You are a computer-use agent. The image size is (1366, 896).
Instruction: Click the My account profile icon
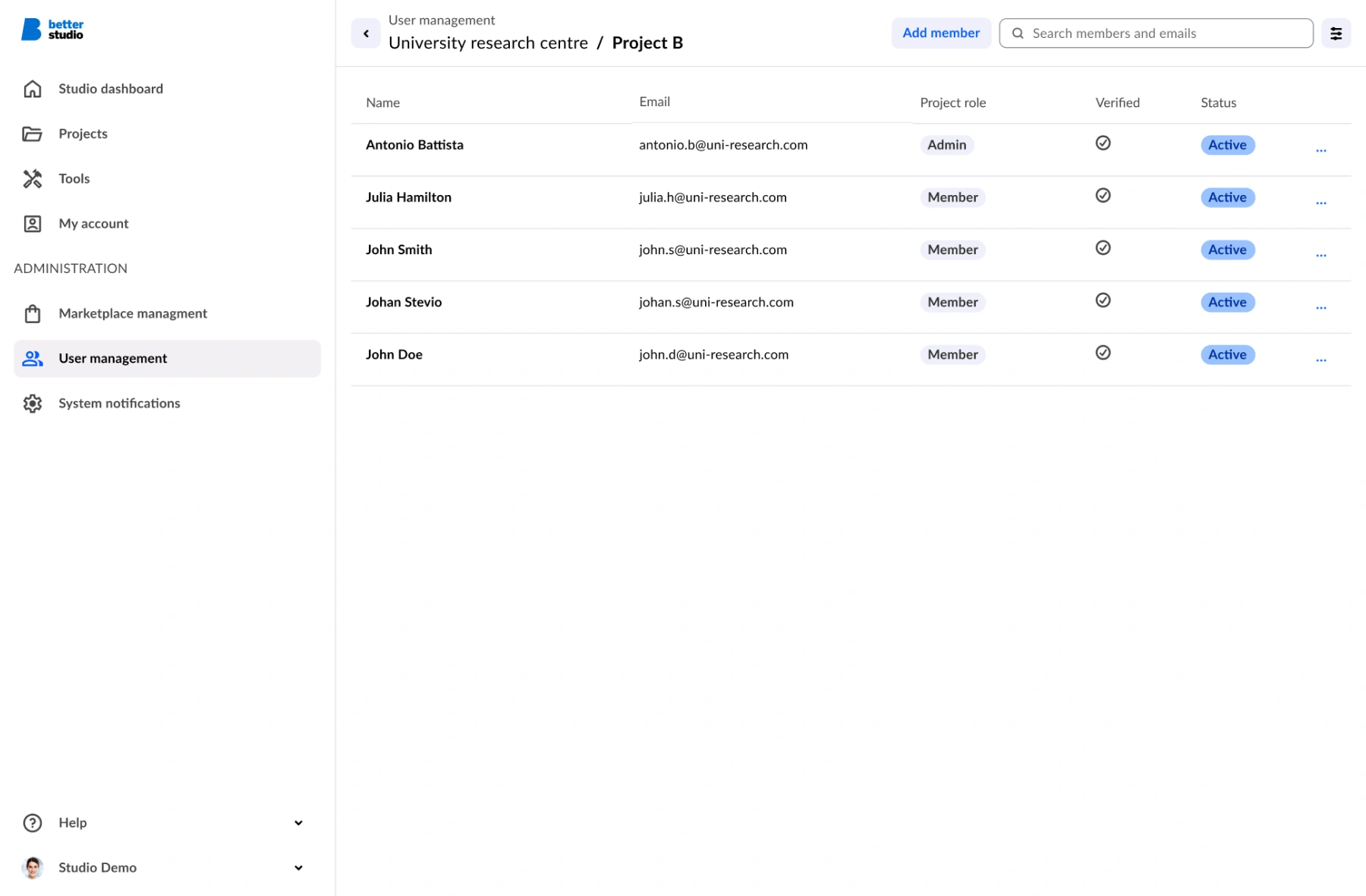click(33, 223)
